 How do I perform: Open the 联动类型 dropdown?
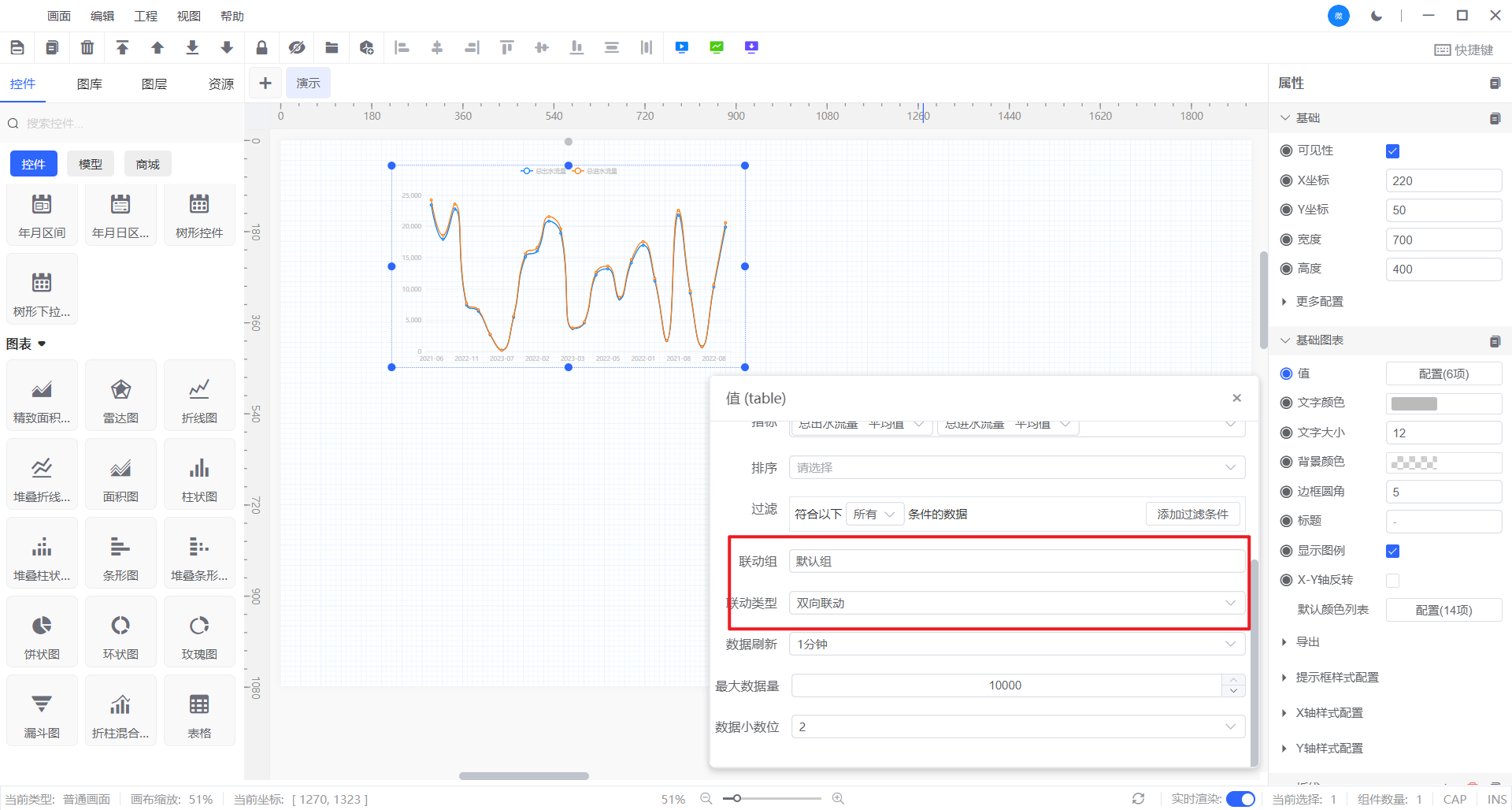click(1016, 603)
